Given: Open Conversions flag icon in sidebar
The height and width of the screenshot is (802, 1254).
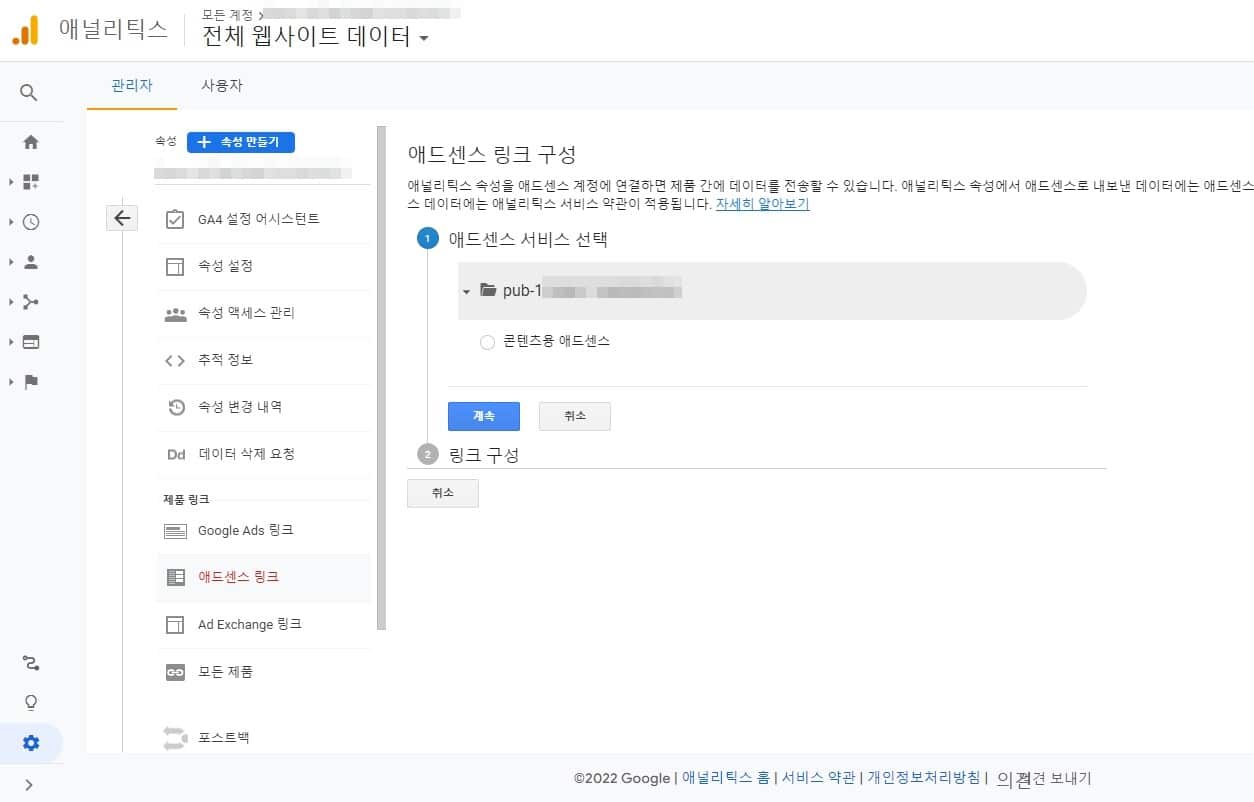Looking at the screenshot, I should point(31,382).
